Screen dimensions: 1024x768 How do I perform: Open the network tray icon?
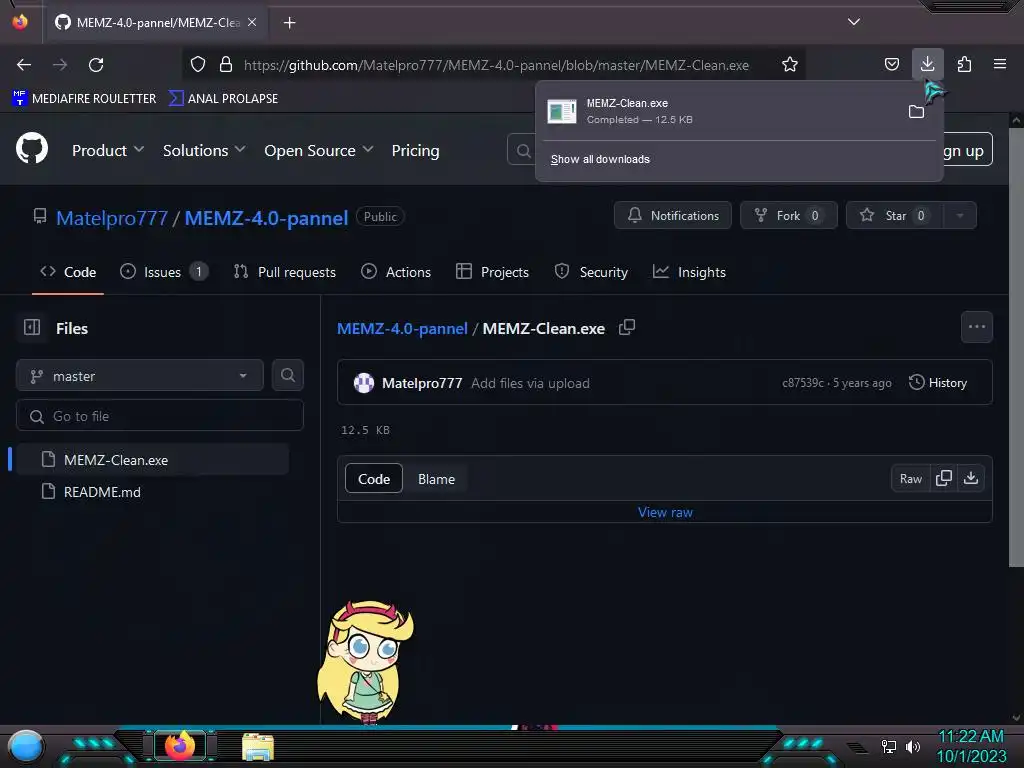click(x=889, y=746)
